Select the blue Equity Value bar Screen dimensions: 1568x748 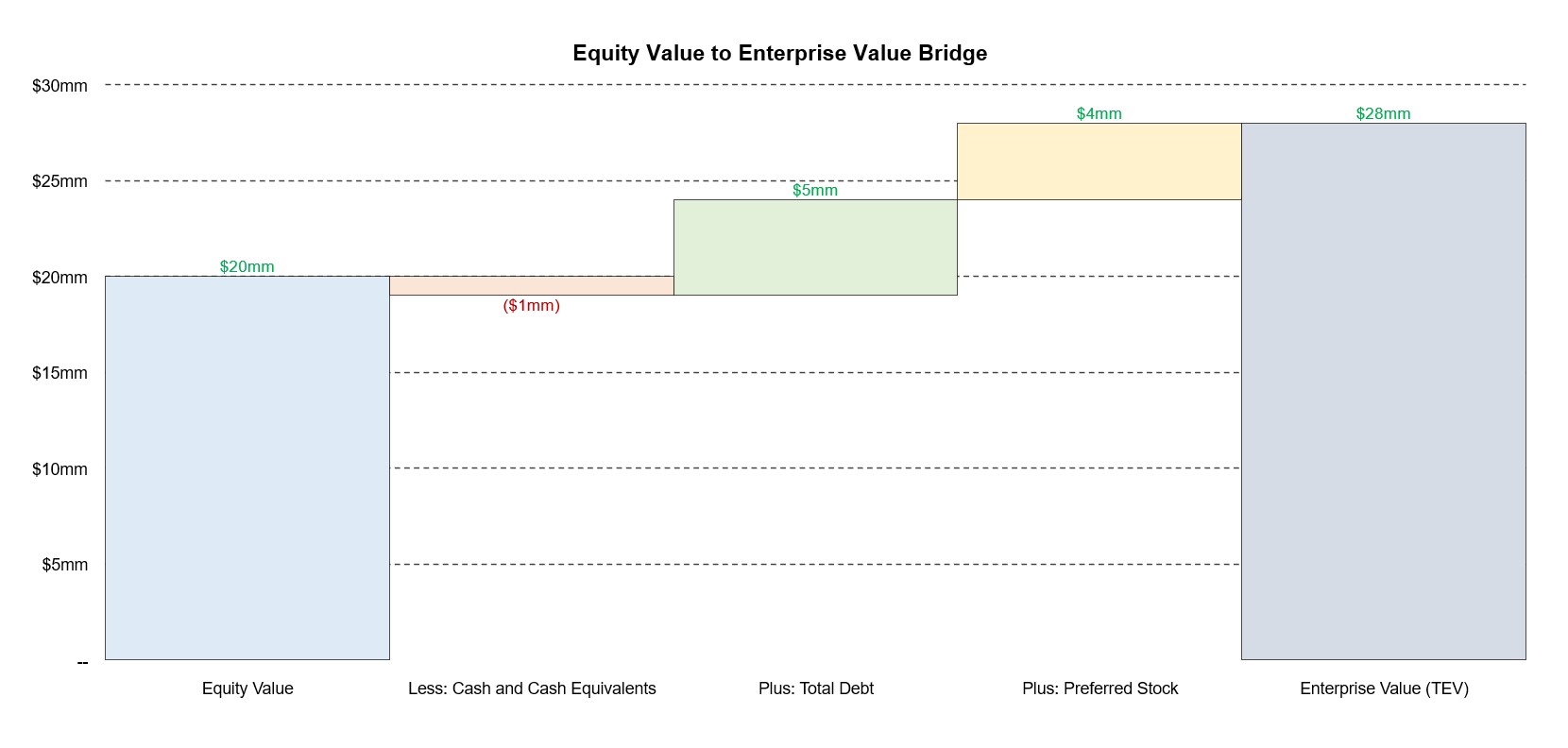[247, 467]
